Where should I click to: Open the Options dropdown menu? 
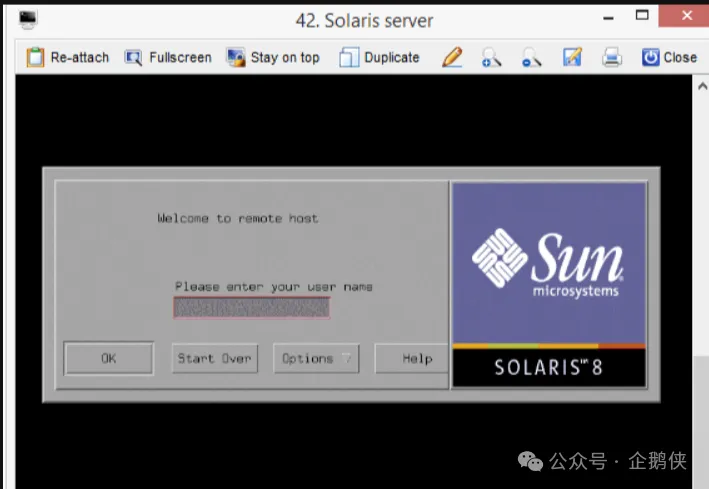[x=316, y=358]
